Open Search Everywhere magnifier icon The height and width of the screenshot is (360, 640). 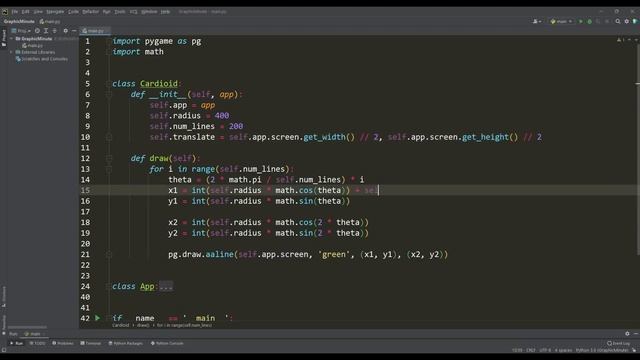pos(618,21)
